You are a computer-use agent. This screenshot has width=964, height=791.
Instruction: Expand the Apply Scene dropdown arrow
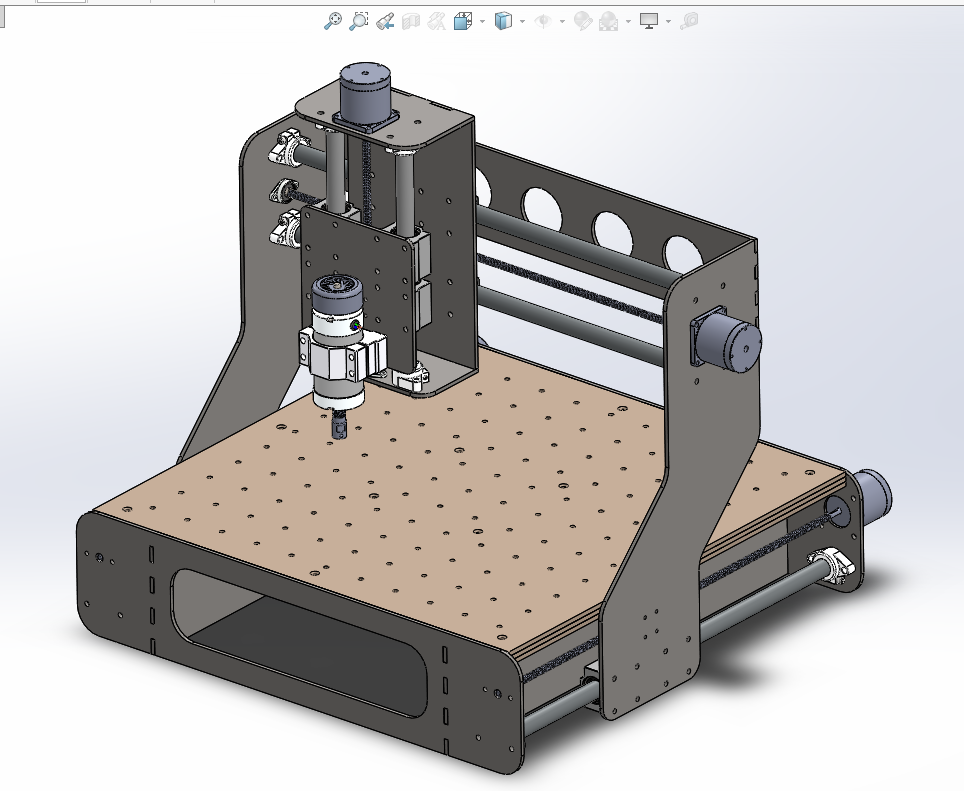(x=628, y=22)
